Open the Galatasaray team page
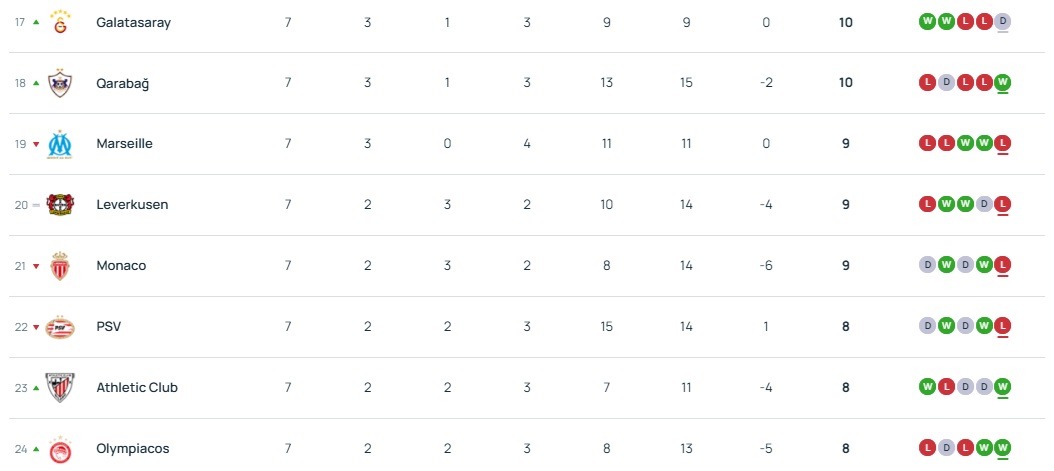Image resolution: width=1054 pixels, height=471 pixels. (x=133, y=22)
